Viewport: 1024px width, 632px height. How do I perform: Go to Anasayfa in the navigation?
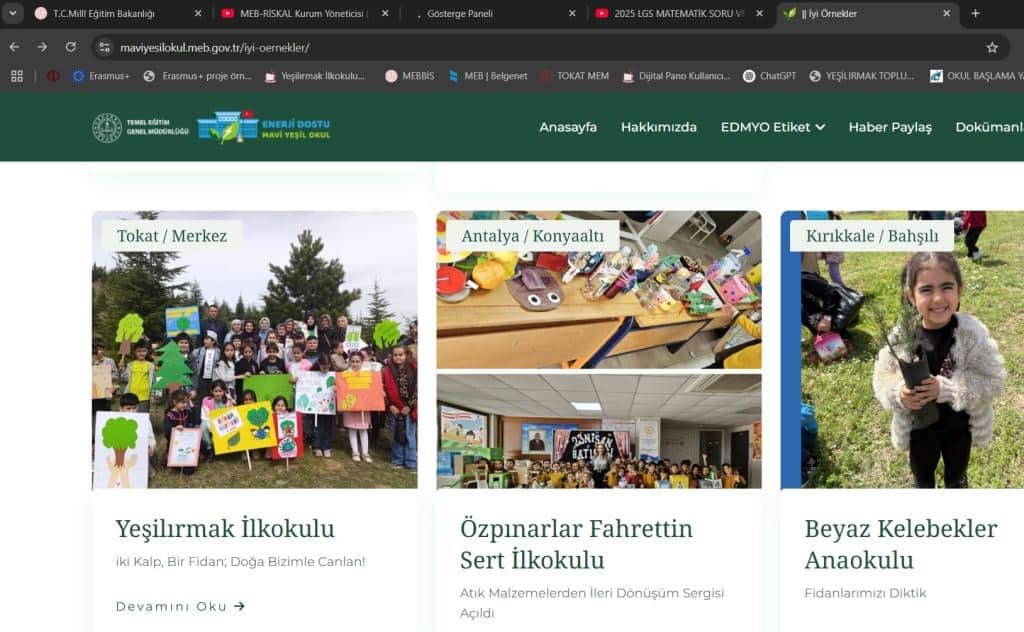coord(568,127)
